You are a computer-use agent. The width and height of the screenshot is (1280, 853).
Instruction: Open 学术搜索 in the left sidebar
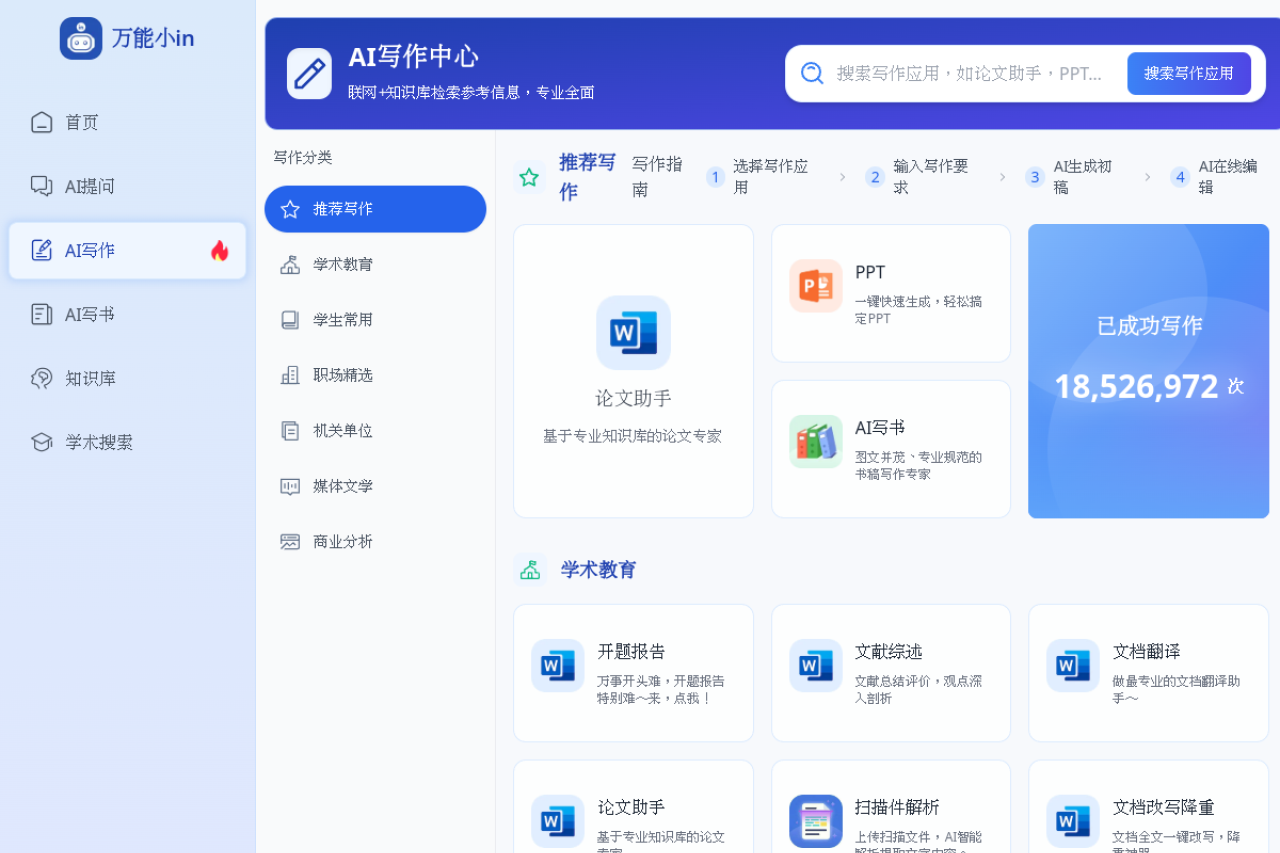point(127,442)
